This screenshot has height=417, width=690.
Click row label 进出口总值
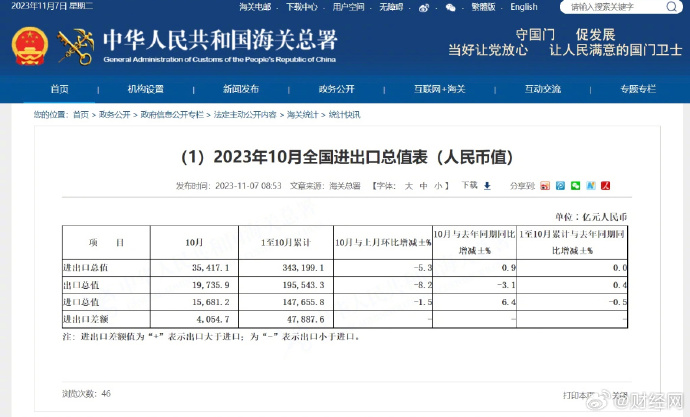point(86,267)
